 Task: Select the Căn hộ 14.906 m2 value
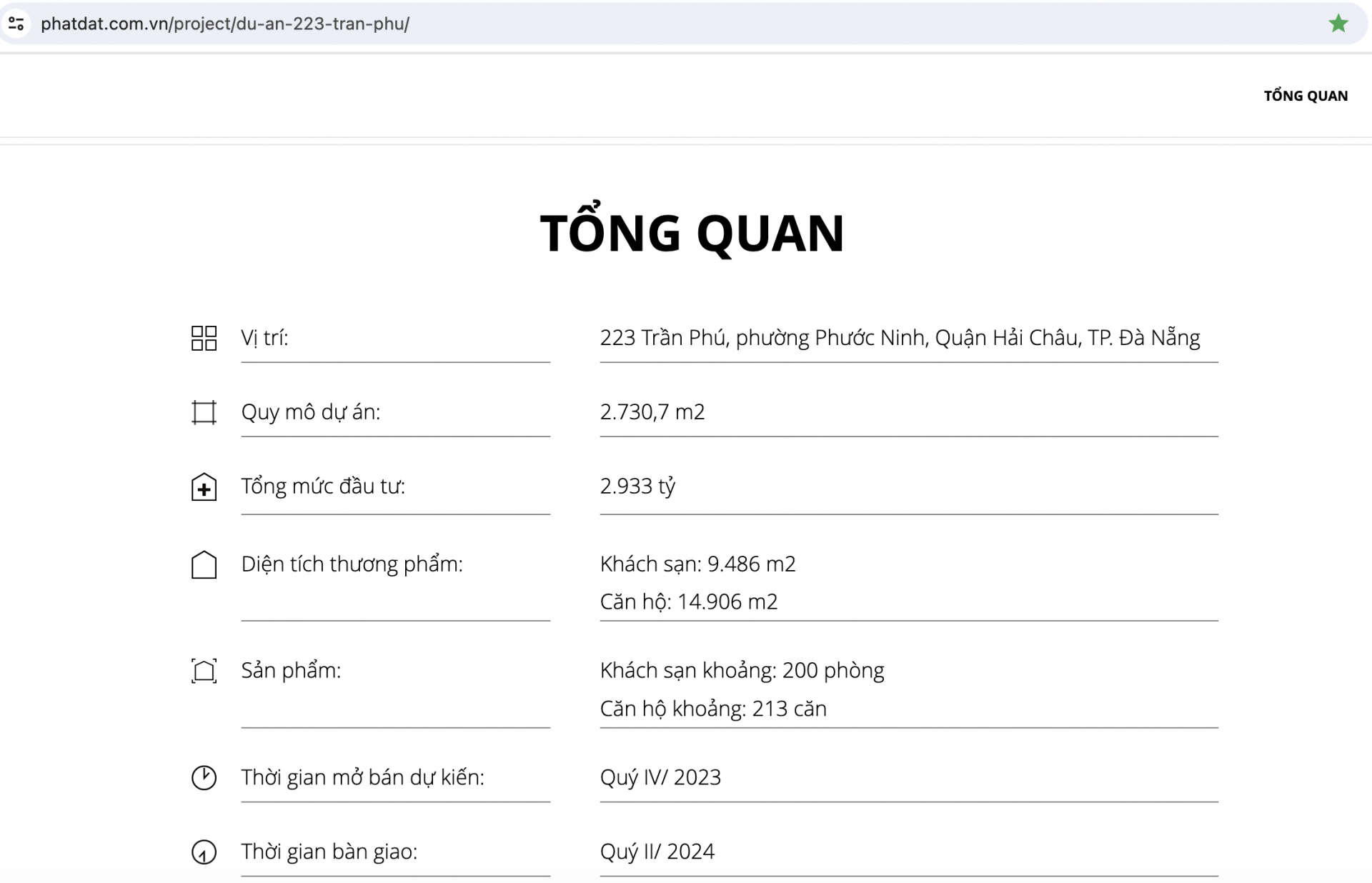pyautogui.click(x=688, y=602)
